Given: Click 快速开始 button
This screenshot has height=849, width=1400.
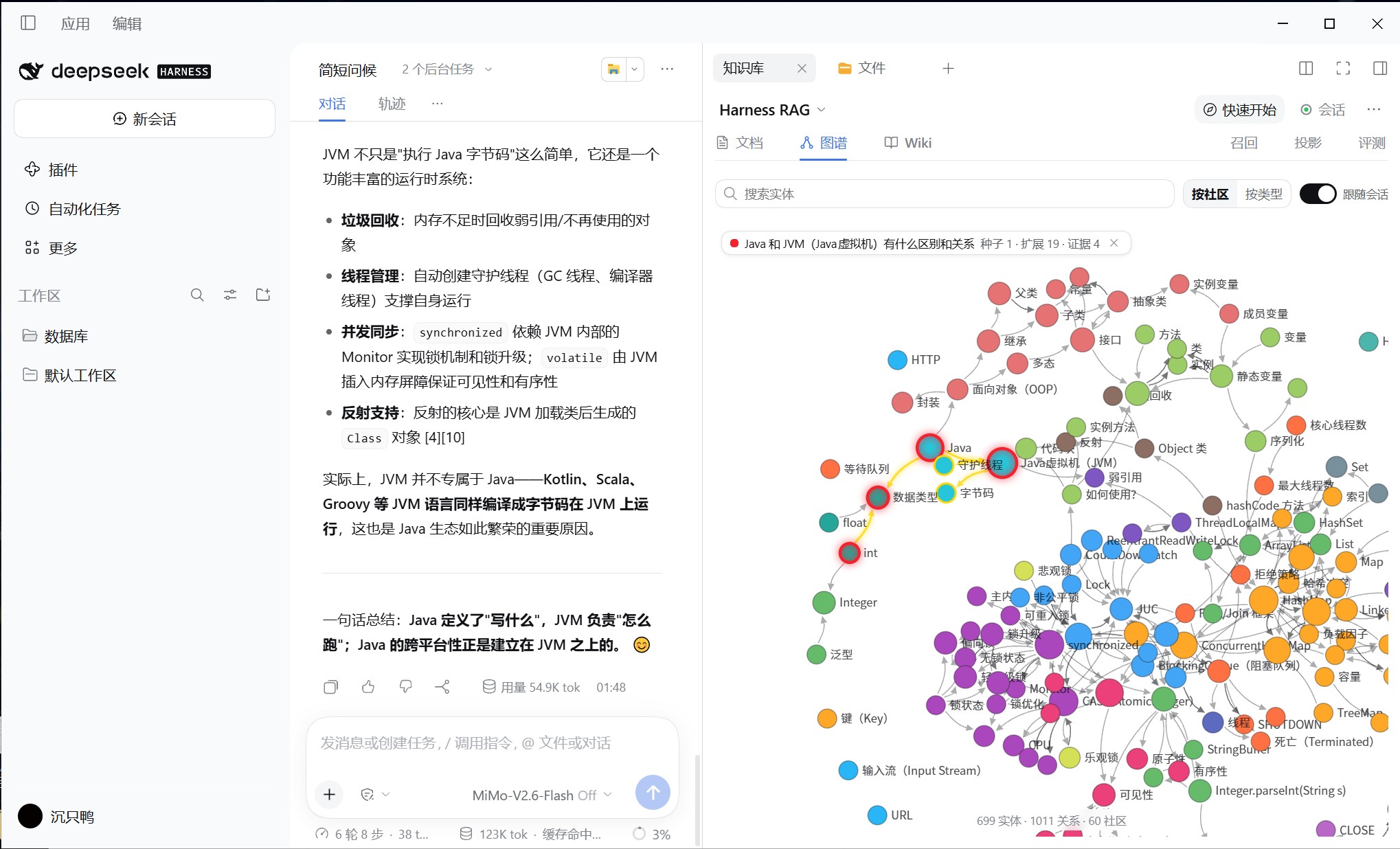Looking at the screenshot, I should point(1240,110).
